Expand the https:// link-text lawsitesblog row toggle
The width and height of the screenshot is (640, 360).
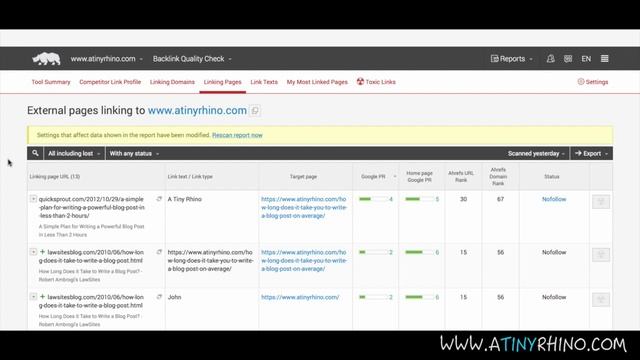(x=33, y=252)
